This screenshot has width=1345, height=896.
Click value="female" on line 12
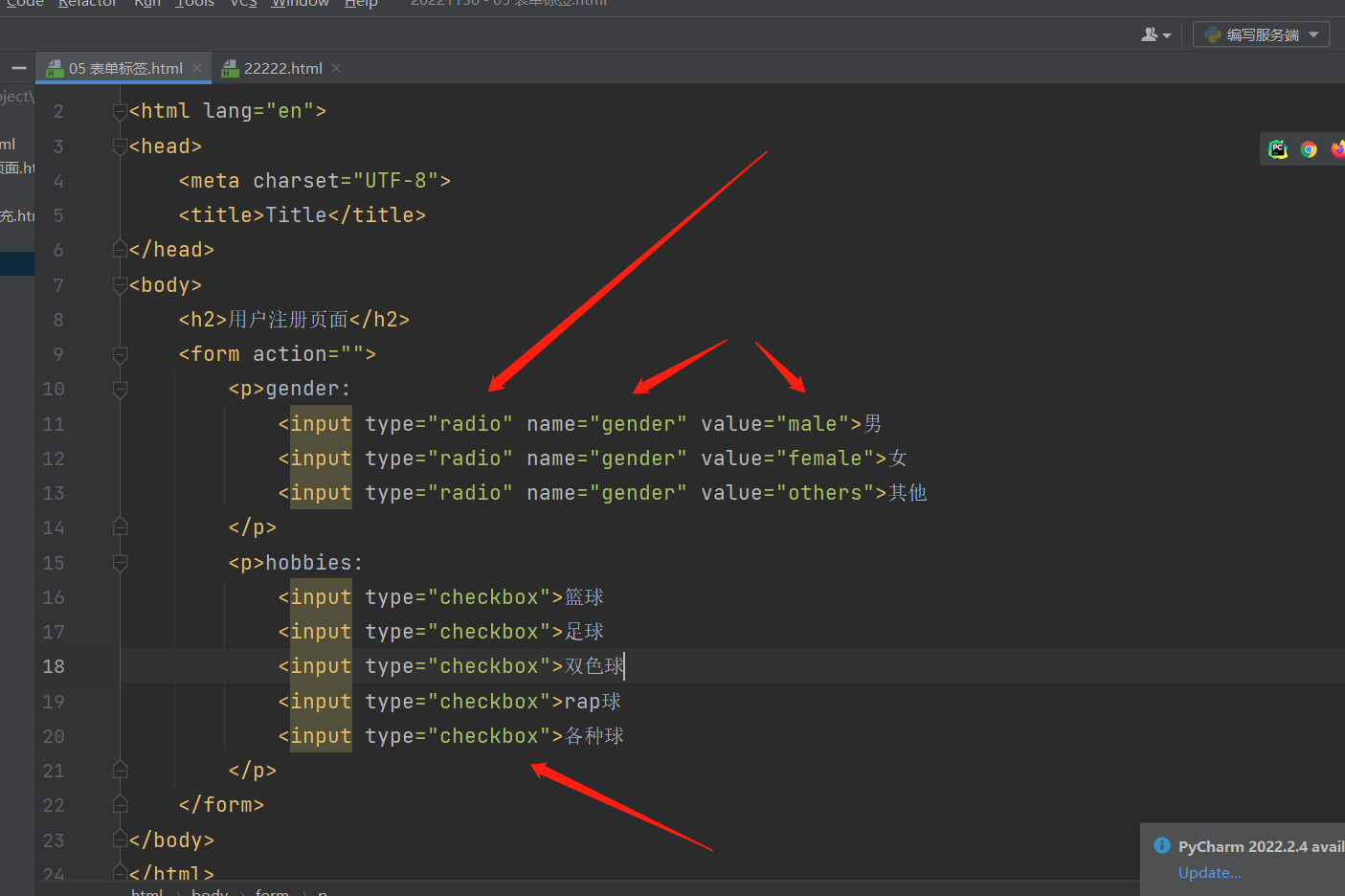click(788, 459)
